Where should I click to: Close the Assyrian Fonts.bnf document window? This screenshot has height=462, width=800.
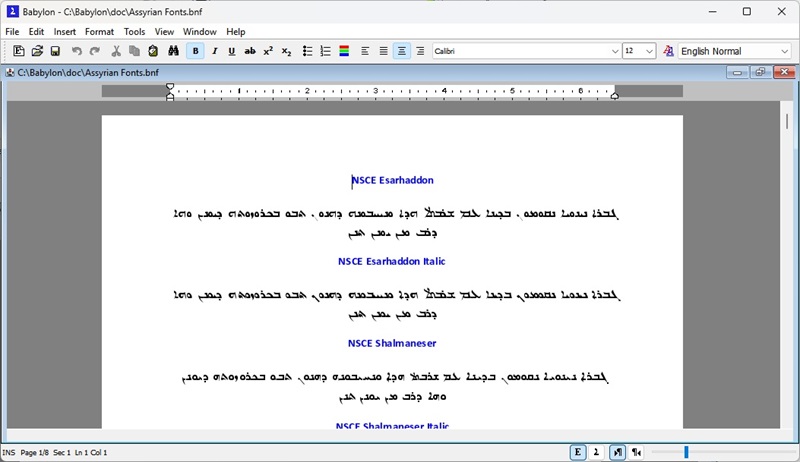pyautogui.click(x=784, y=72)
